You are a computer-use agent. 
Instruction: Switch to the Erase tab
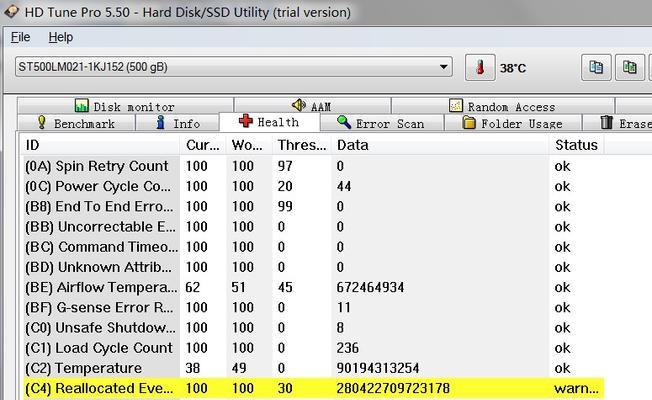[x=617, y=123]
